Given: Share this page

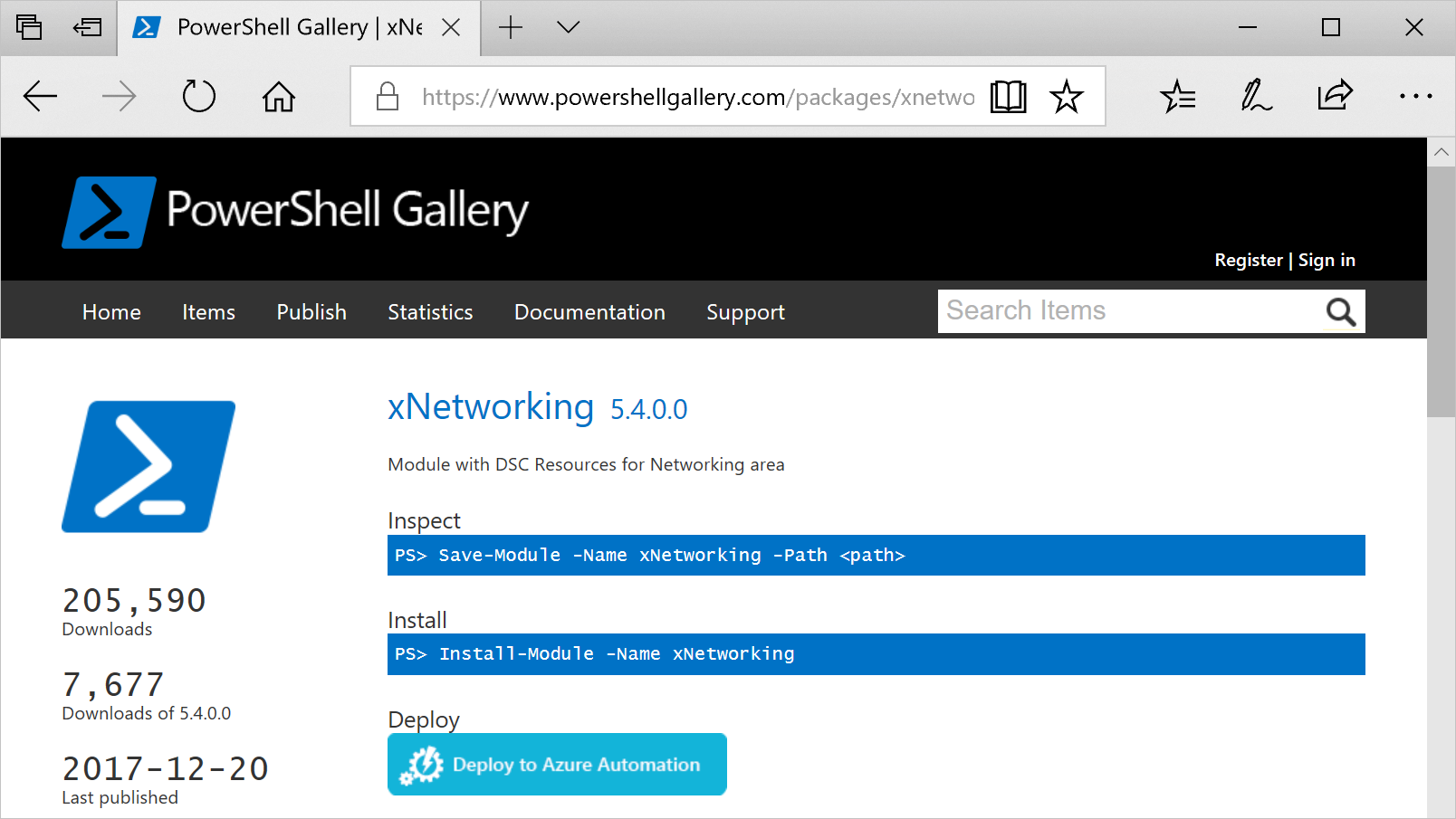Looking at the screenshot, I should click(1334, 96).
